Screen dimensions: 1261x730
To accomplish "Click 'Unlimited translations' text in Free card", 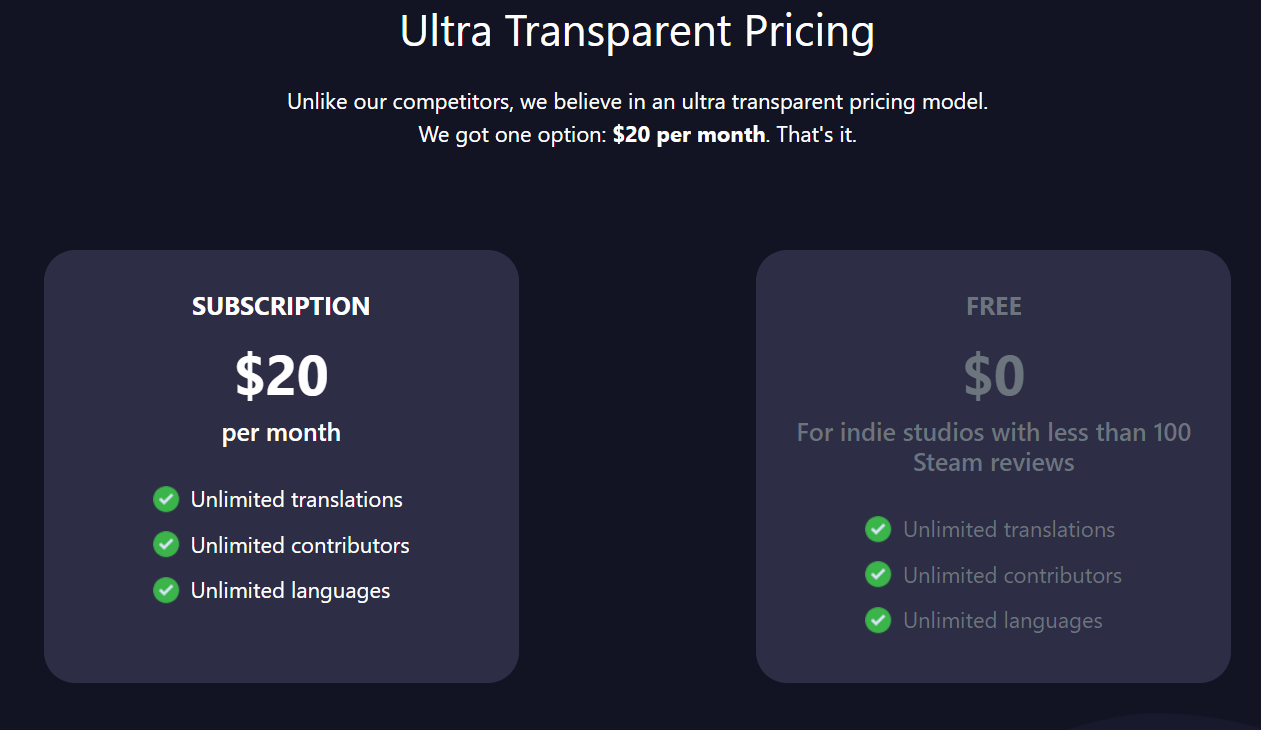I will [1009, 529].
